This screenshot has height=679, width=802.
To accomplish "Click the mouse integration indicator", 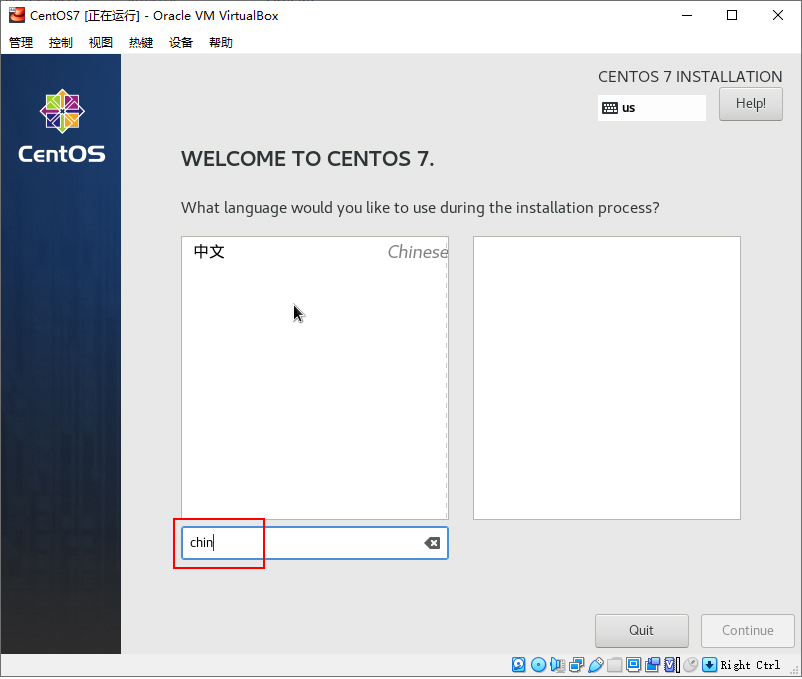I will tap(690, 664).
